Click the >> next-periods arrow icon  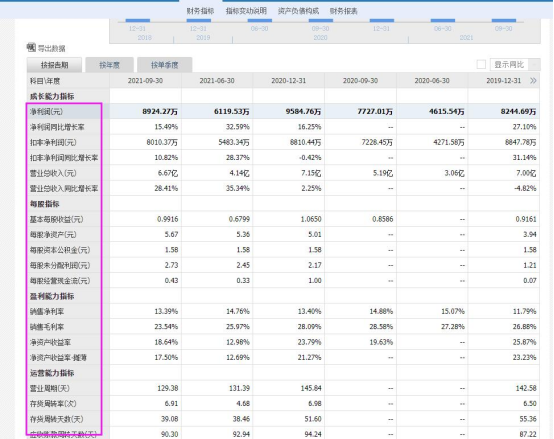point(533,81)
